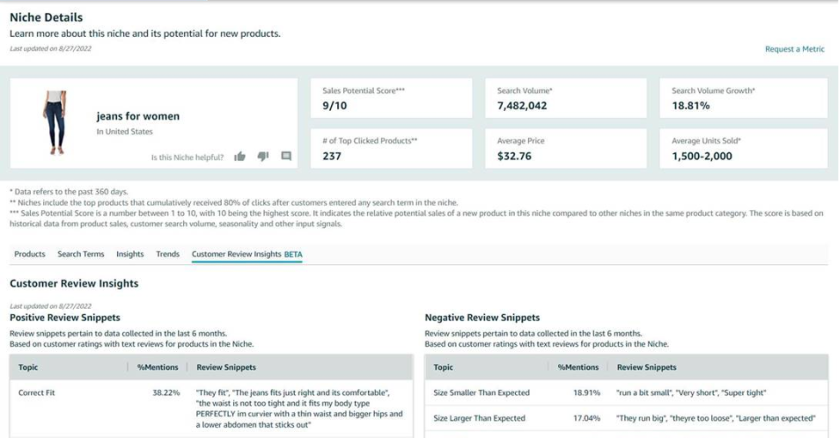This screenshot has width=840, height=438.
Task: Open the comment feedback icon
Action: pyautogui.click(x=286, y=156)
